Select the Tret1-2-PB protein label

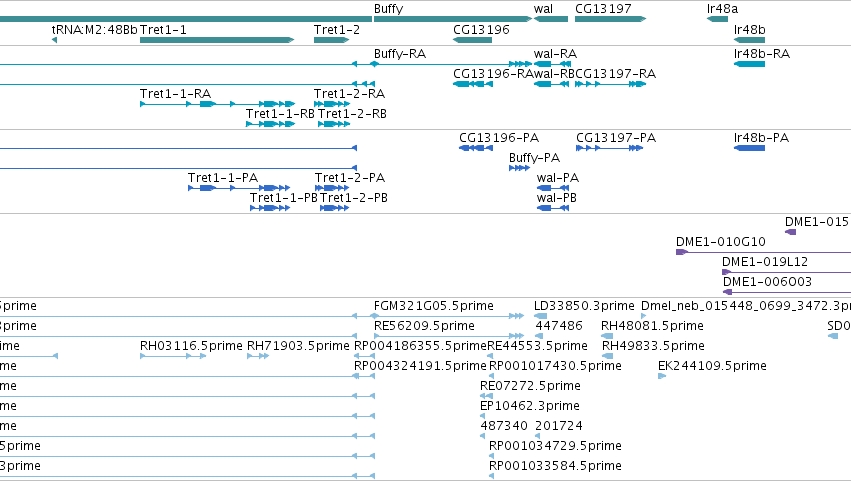coord(354,198)
